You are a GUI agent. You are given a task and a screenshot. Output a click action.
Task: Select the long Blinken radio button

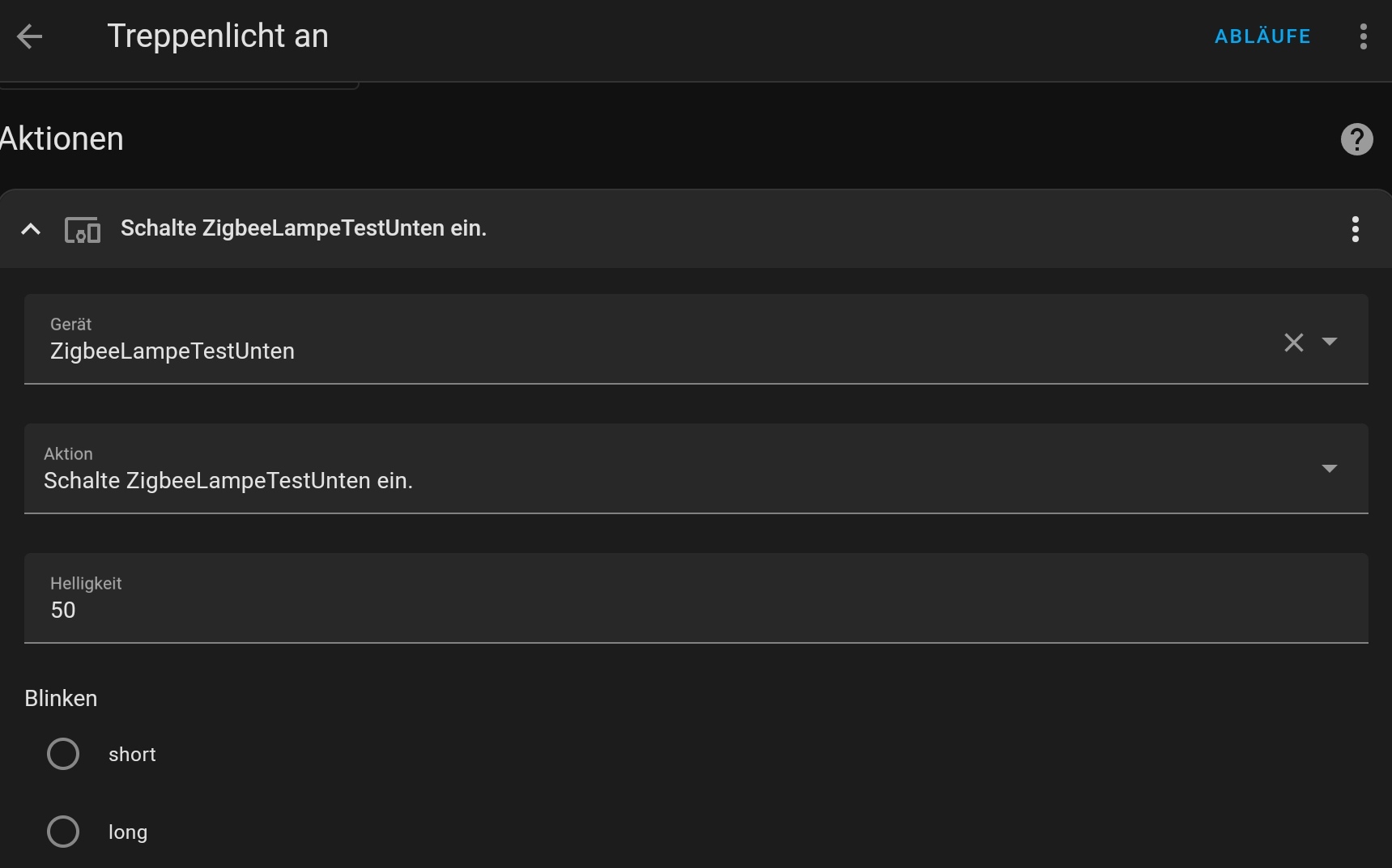[x=63, y=832]
